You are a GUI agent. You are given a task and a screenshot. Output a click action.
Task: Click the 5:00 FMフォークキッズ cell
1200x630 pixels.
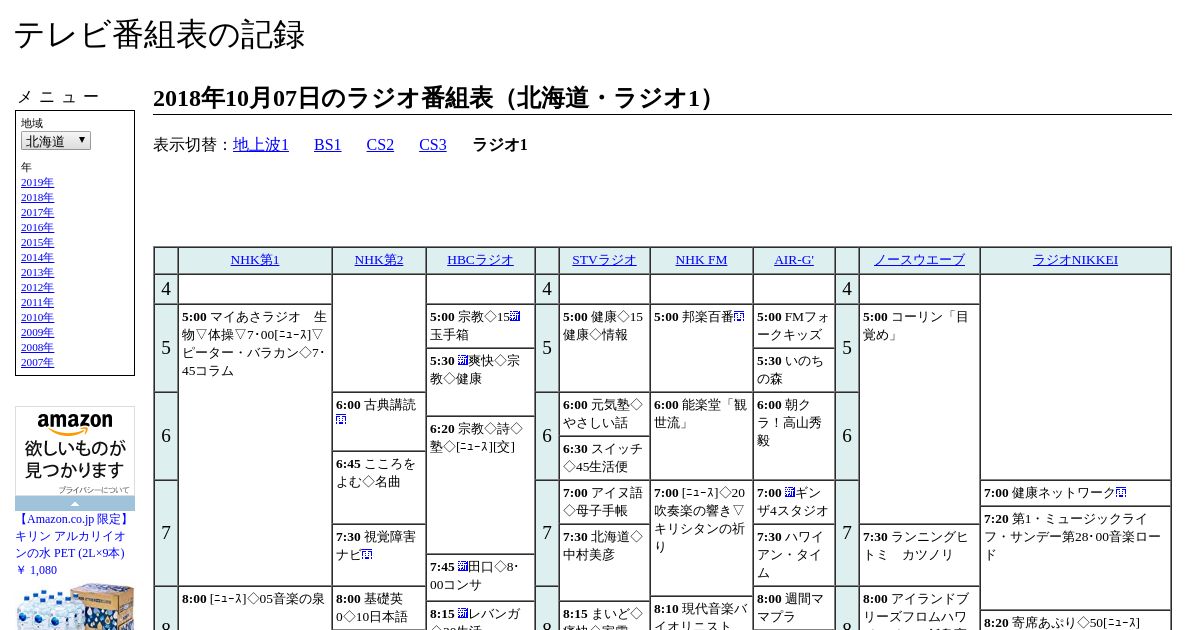tap(794, 326)
